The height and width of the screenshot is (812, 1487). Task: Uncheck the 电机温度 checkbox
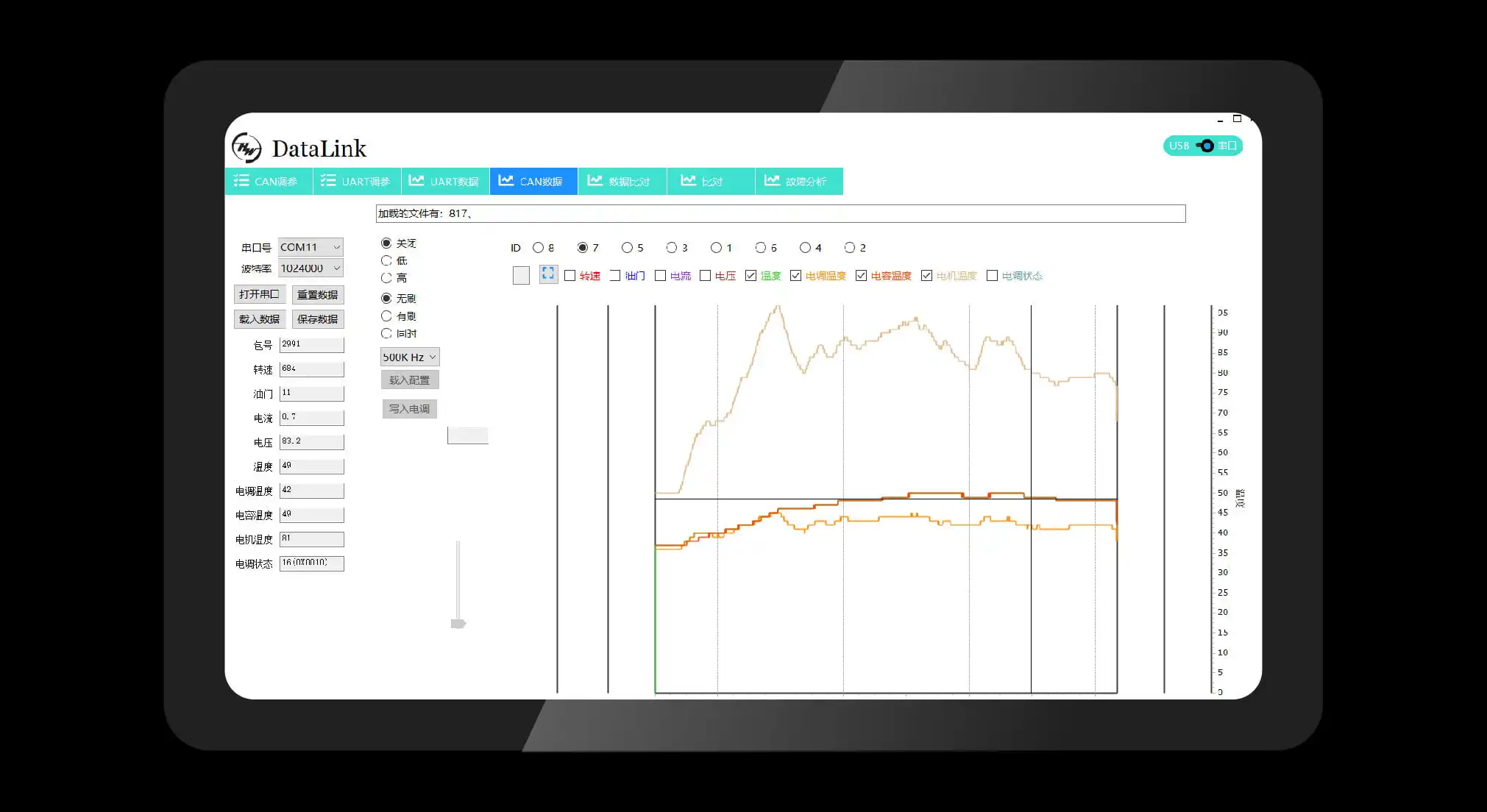point(926,276)
